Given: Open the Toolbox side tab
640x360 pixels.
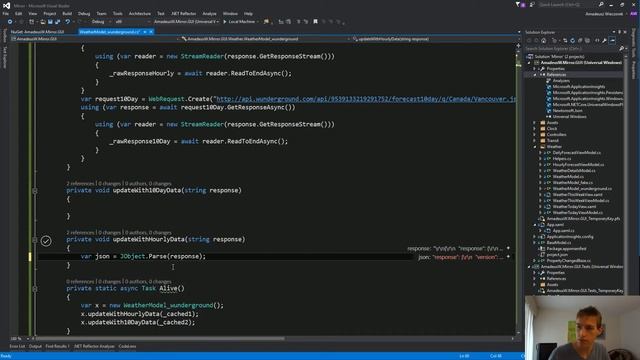Looking at the screenshot, I should tap(4, 36).
